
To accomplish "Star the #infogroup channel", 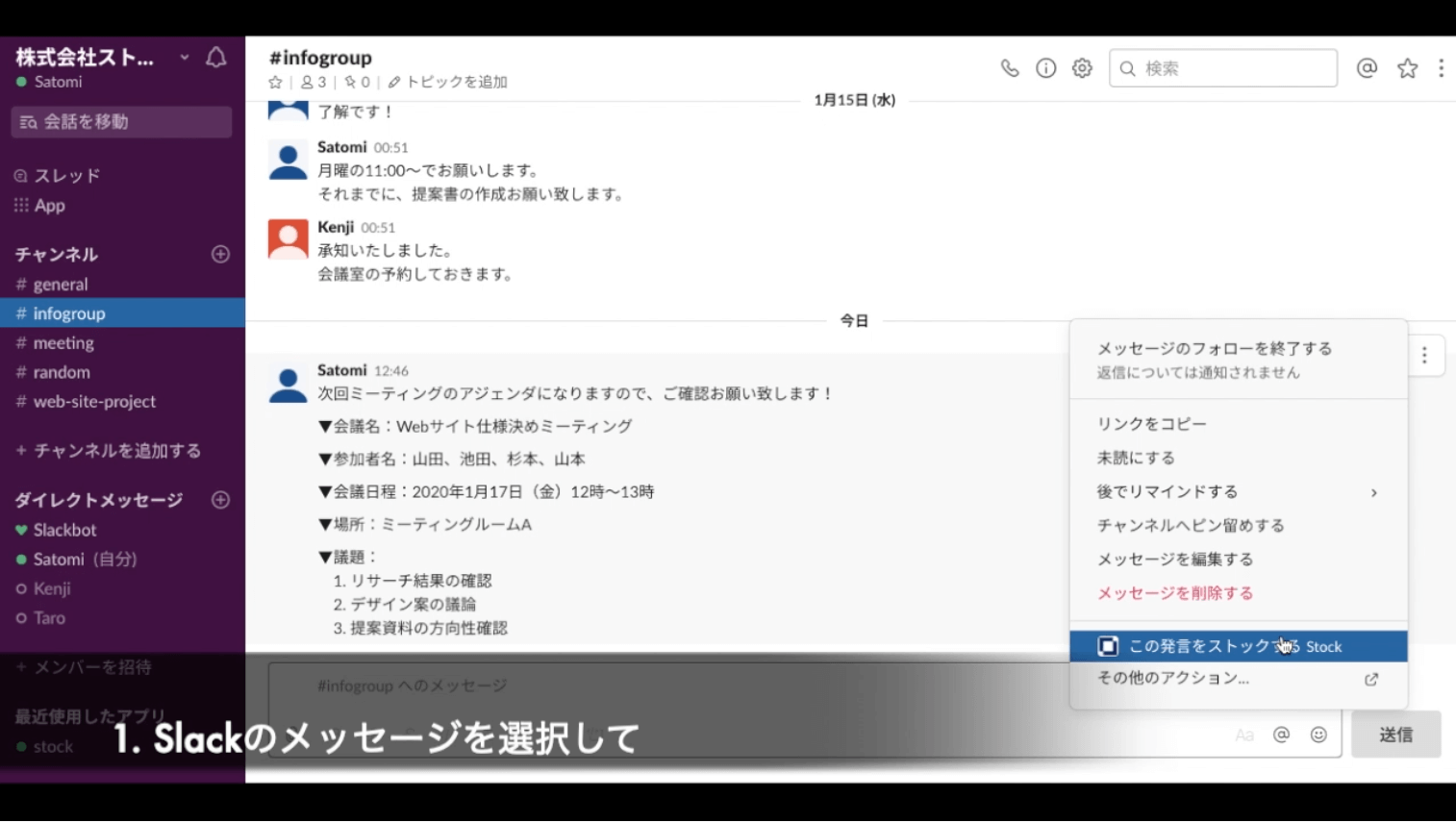I will [x=276, y=83].
